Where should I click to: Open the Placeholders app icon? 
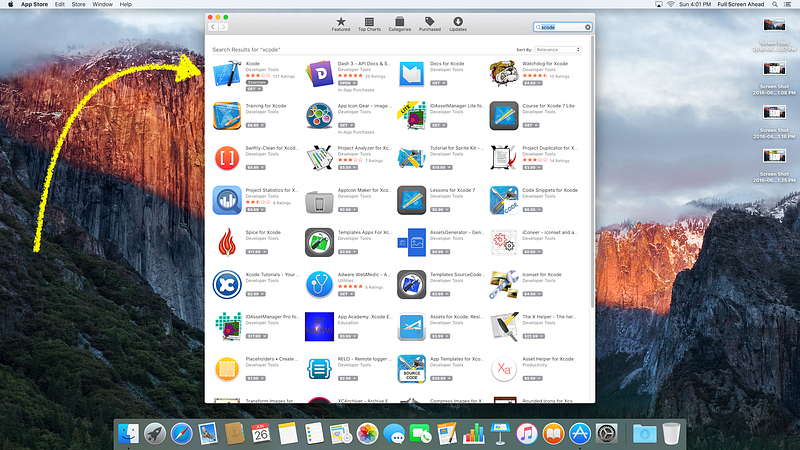point(227,369)
